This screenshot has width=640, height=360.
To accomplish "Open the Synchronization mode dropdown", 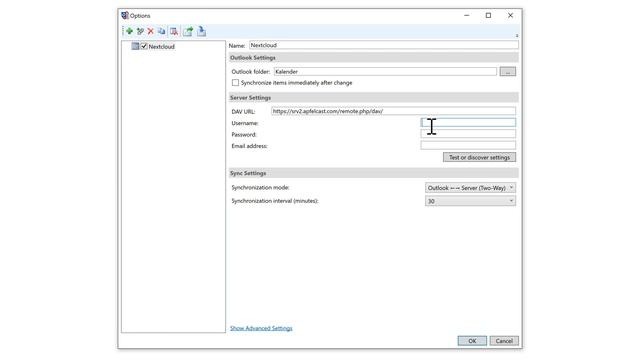I will tap(470, 188).
